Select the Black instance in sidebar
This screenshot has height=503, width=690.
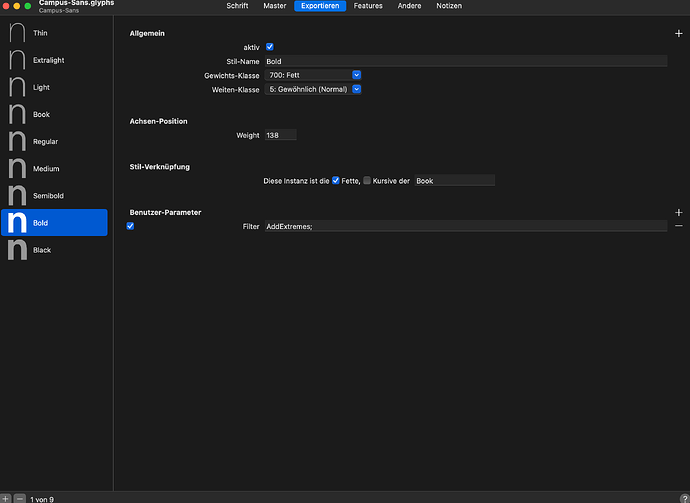click(54, 250)
